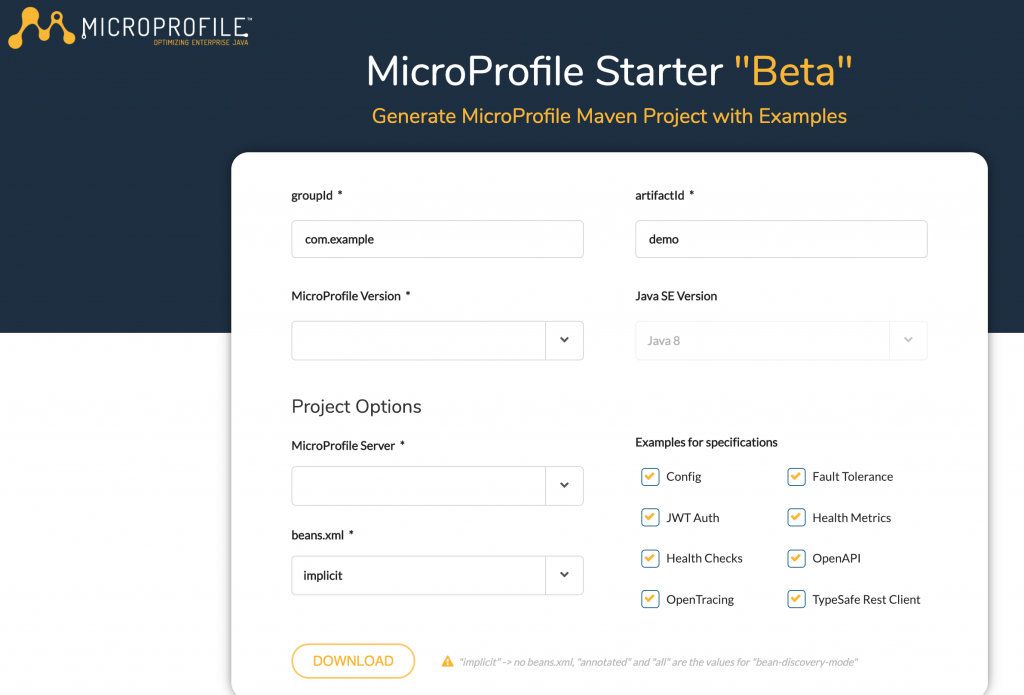Toggle the Health Metrics checkbox
This screenshot has width=1024, height=695.
tap(796, 517)
